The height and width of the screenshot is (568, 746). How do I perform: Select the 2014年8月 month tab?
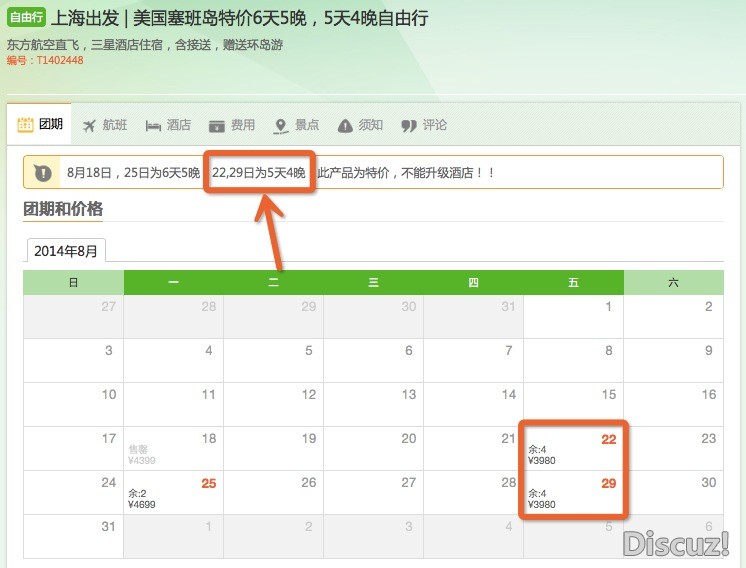tap(66, 251)
